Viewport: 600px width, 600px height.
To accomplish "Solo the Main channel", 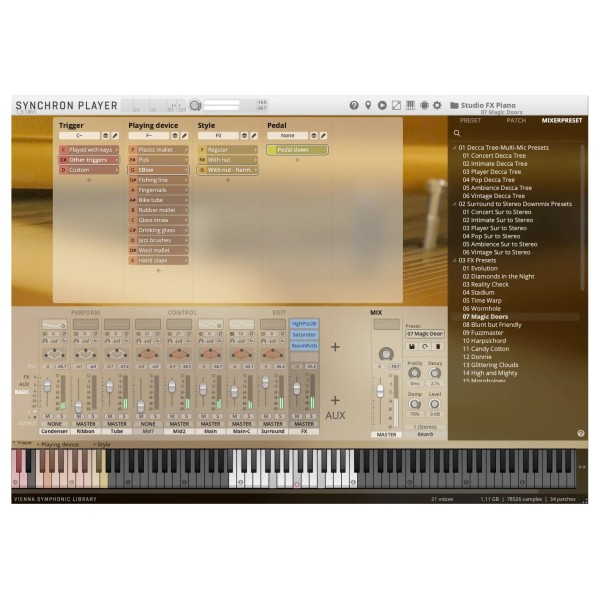I will tap(217, 416).
